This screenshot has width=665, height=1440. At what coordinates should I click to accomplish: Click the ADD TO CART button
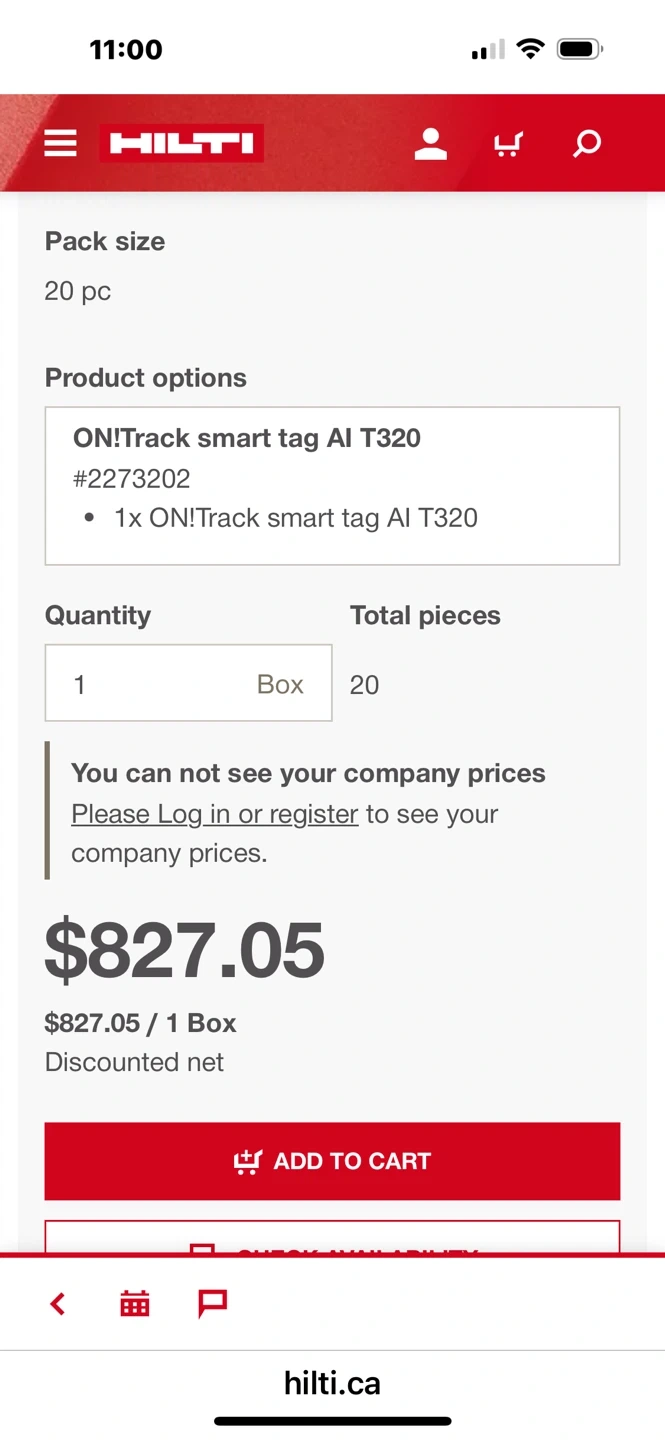(x=332, y=1161)
